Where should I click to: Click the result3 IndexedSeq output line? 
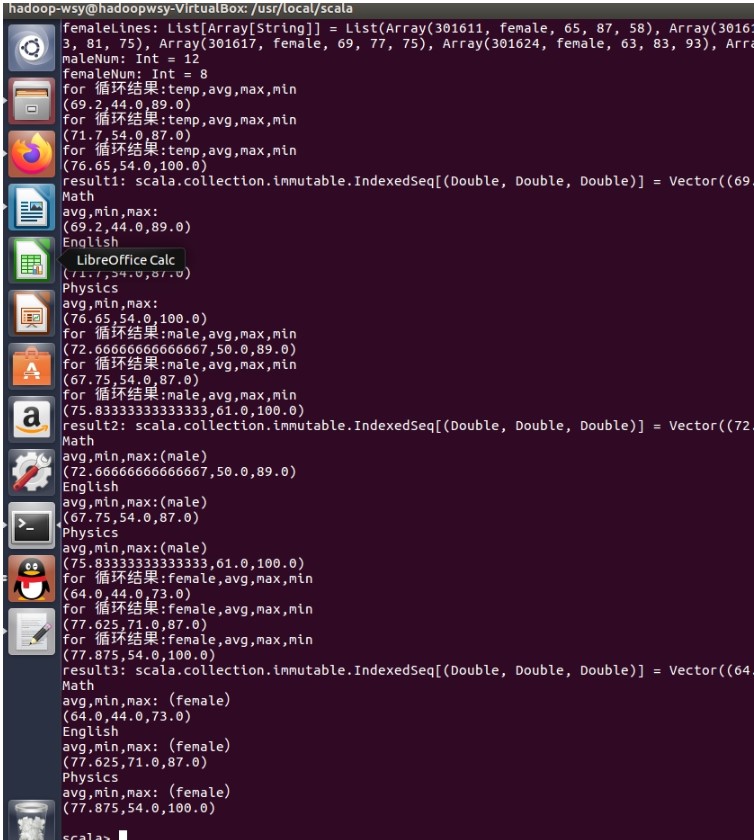407,671
